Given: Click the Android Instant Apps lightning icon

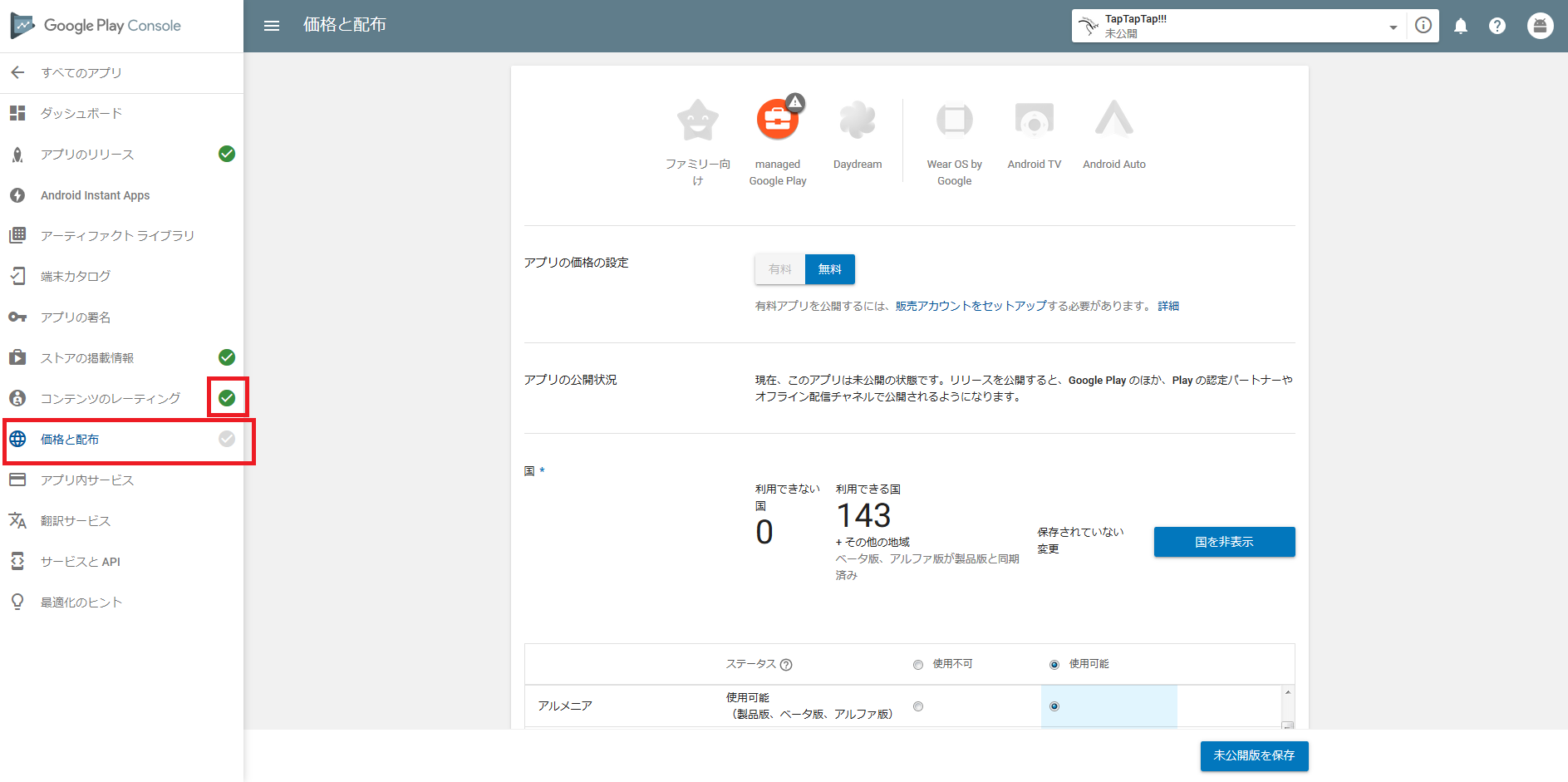Looking at the screenshot, I should [17, 195].
